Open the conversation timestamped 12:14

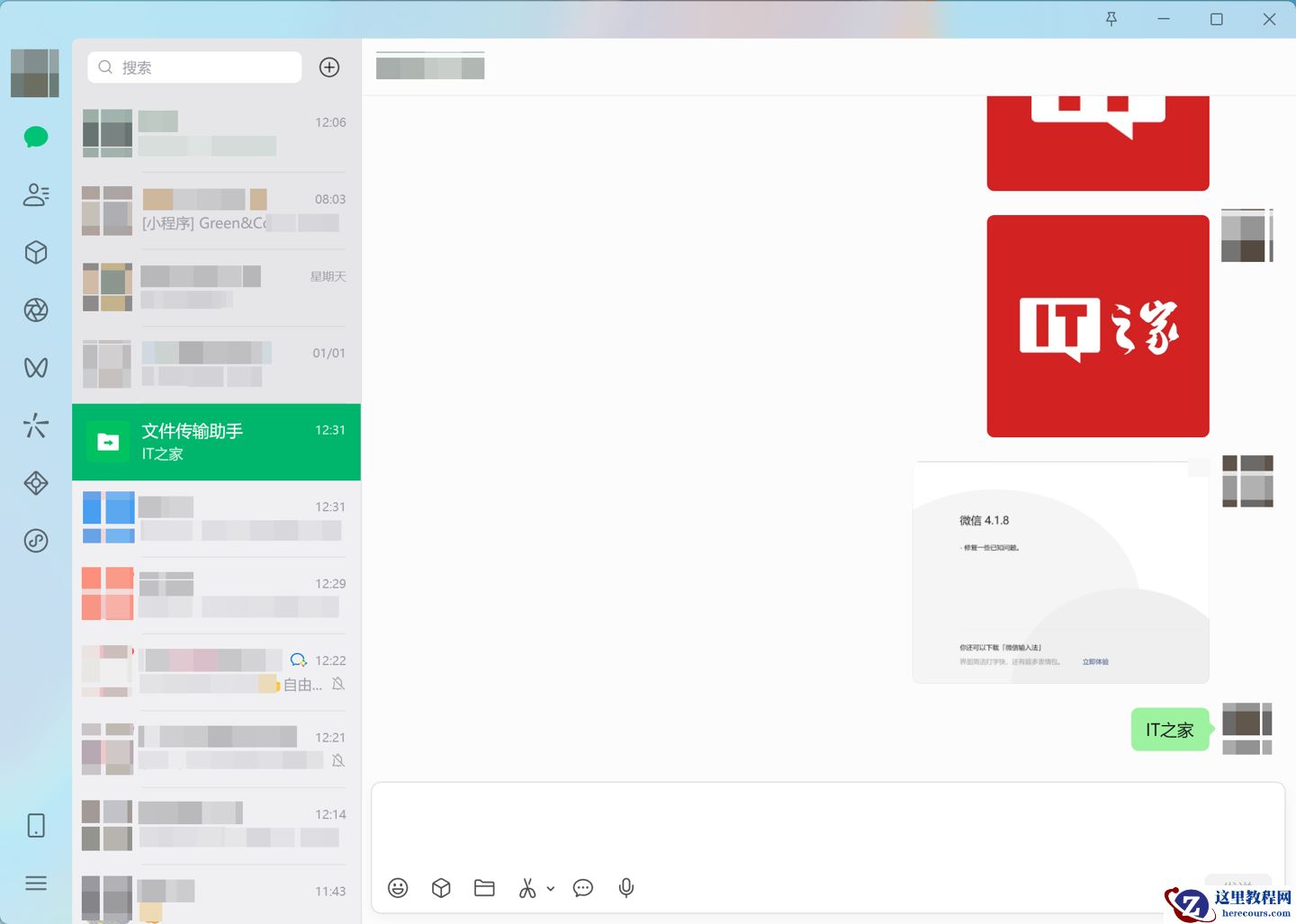[217, 826]
